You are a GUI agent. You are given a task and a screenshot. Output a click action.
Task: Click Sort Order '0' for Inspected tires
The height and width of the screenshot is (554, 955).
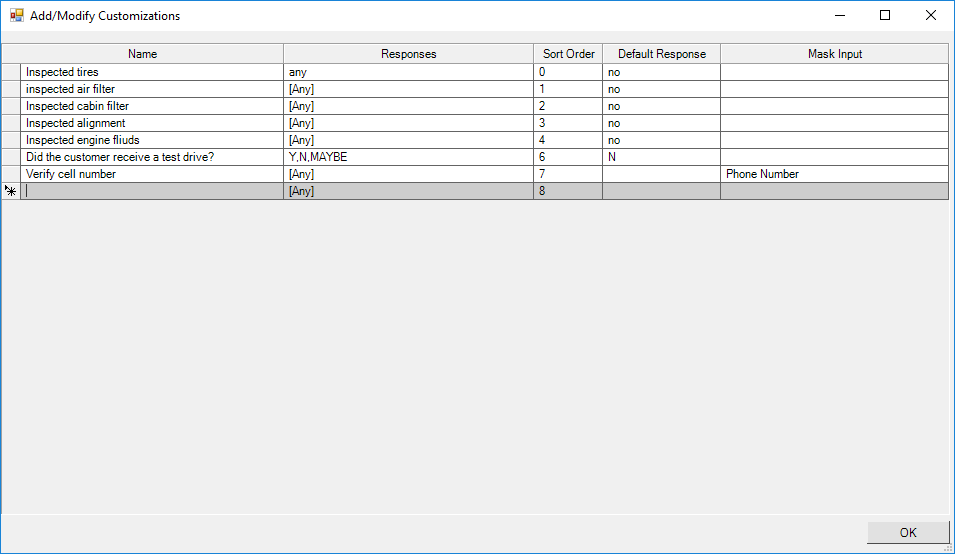(x=568, y=72)
